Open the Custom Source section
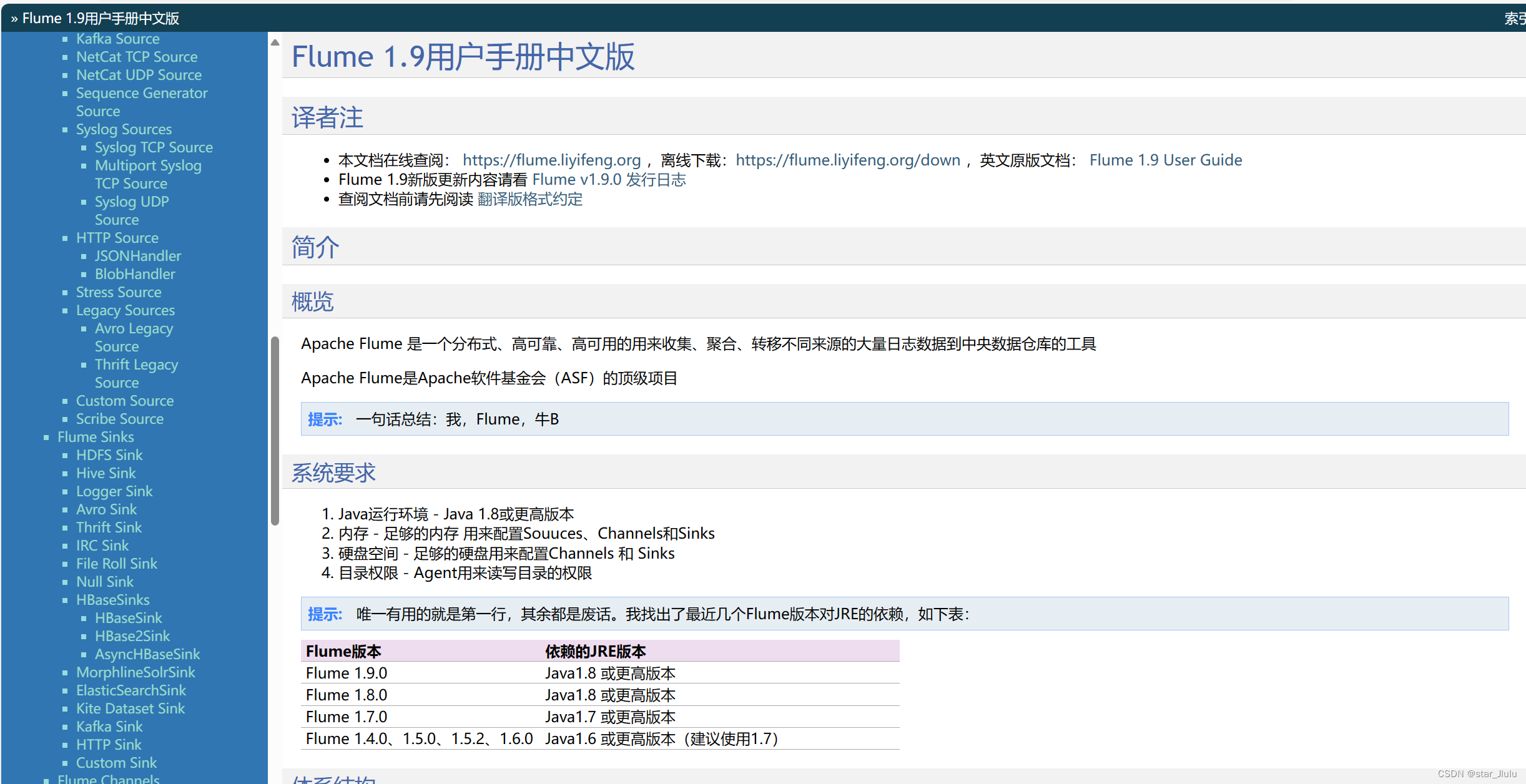The height and width of the screenshot is (784, 1526). (x=124, y=401)
